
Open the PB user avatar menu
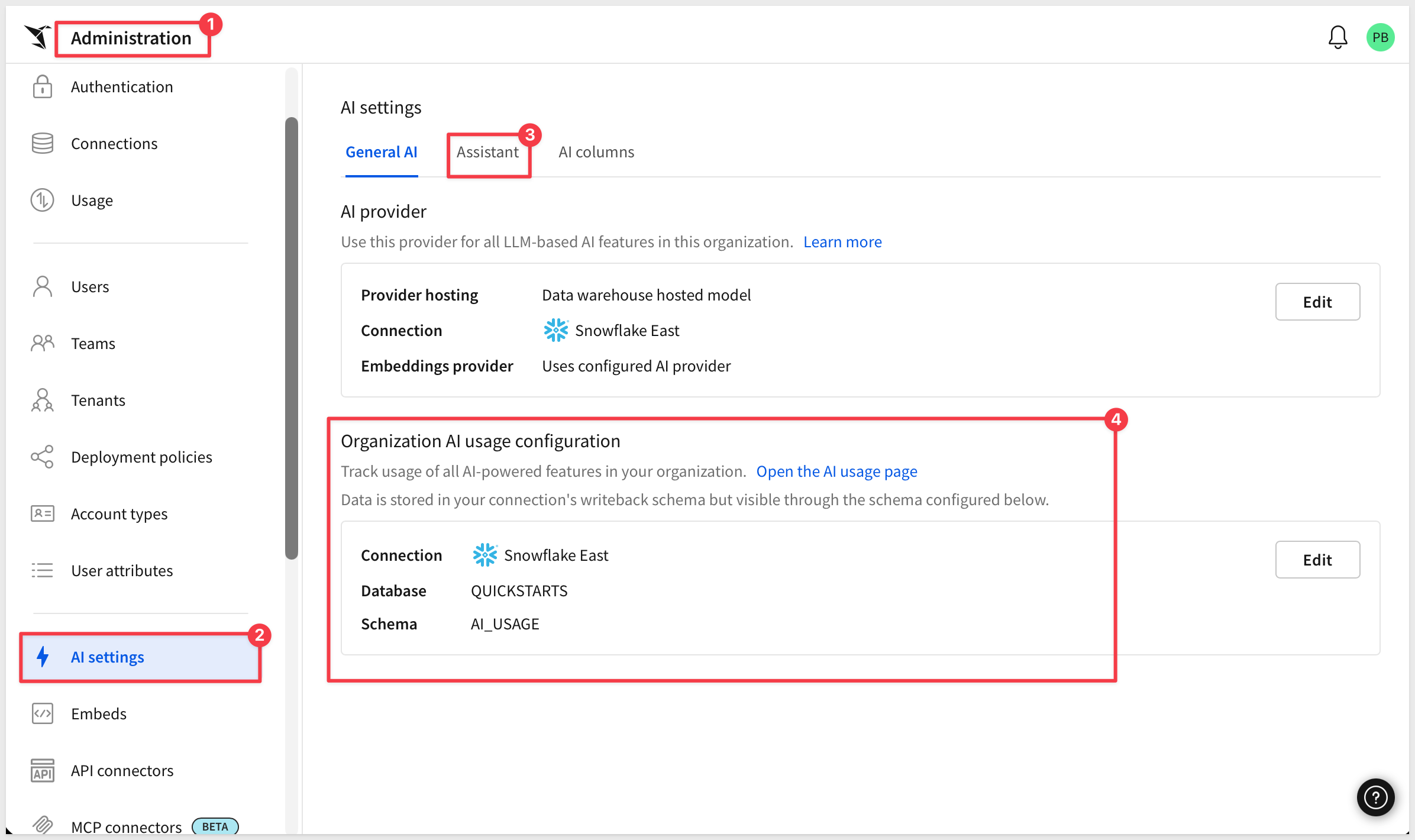click(1380, 37)
